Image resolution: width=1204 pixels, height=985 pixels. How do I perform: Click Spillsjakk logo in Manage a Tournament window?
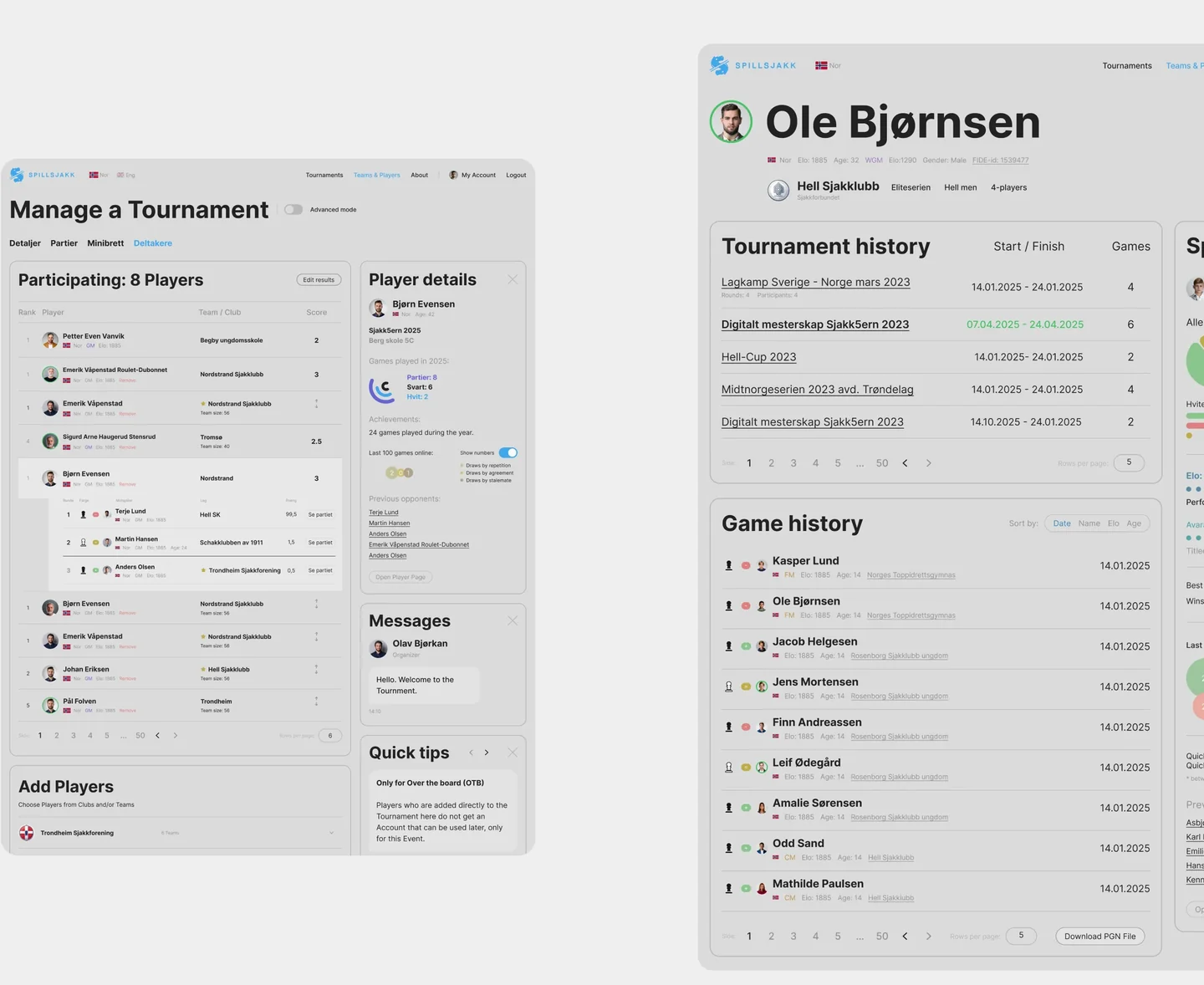coord(43,175)
